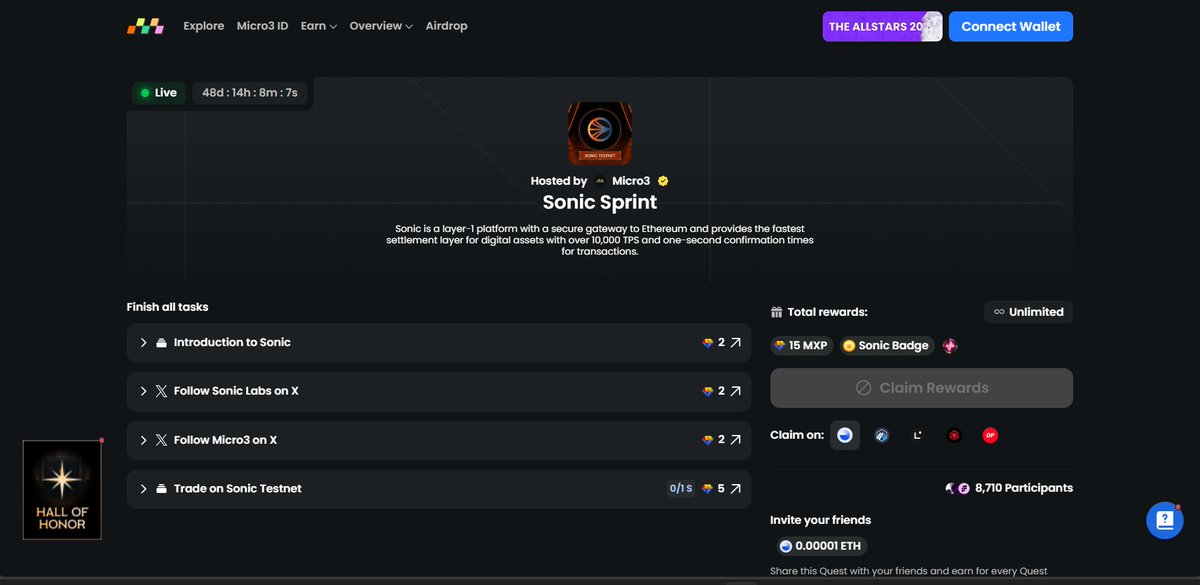This screenshot has width=1200, height=585.
Task: Select the red-black chain icon under Claim on
Action: click(954, 436)
